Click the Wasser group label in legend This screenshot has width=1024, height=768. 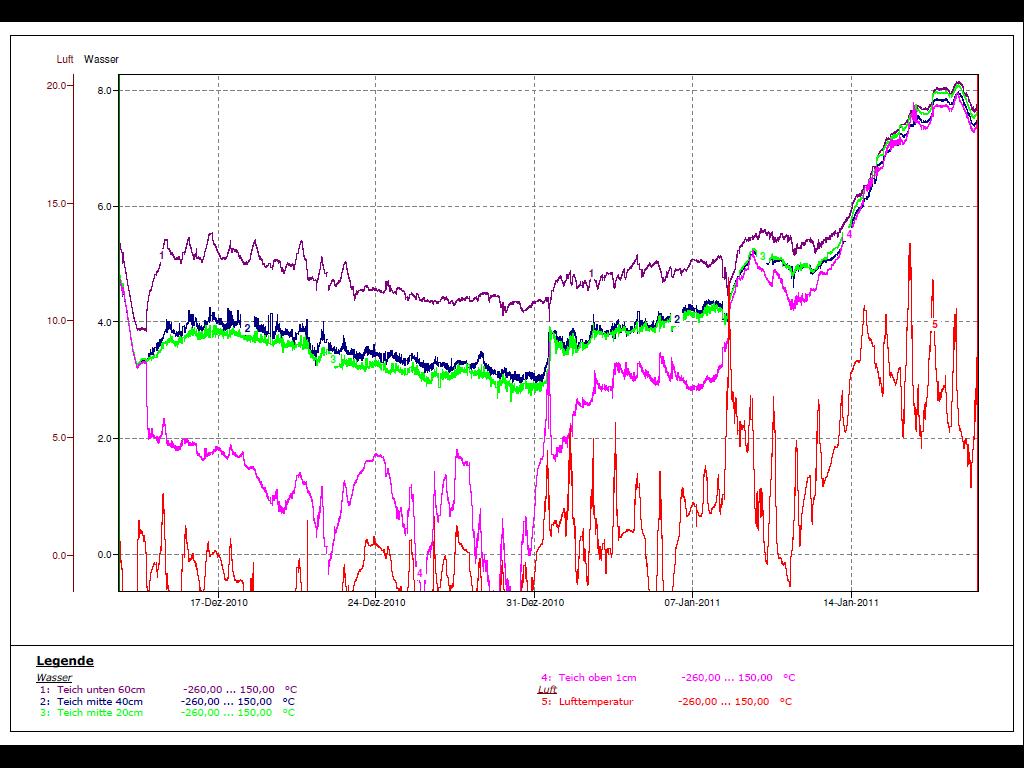(x=54, y=678)
